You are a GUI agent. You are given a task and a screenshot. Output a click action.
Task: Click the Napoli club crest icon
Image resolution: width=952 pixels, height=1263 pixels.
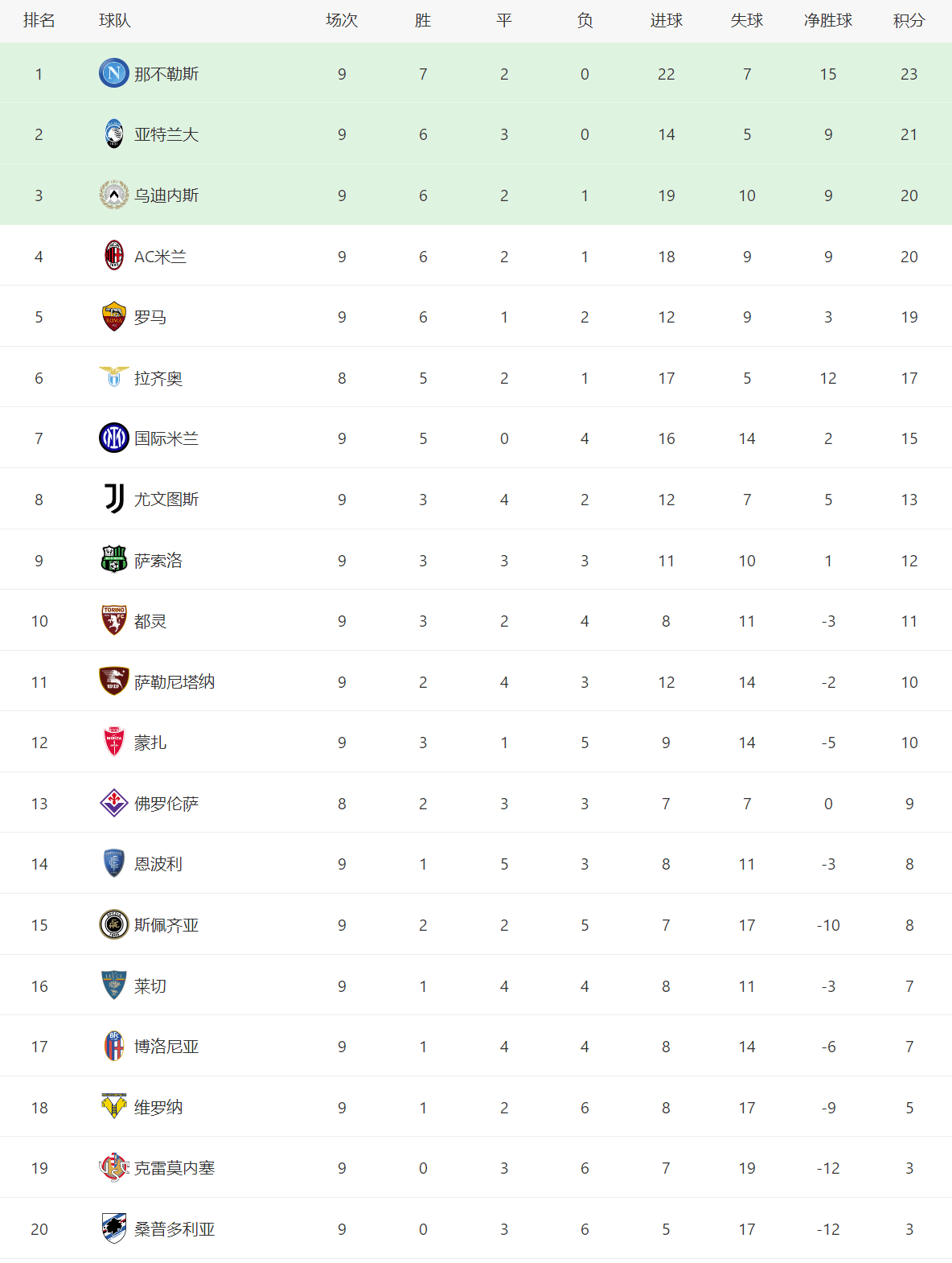[x=114, y=73]
